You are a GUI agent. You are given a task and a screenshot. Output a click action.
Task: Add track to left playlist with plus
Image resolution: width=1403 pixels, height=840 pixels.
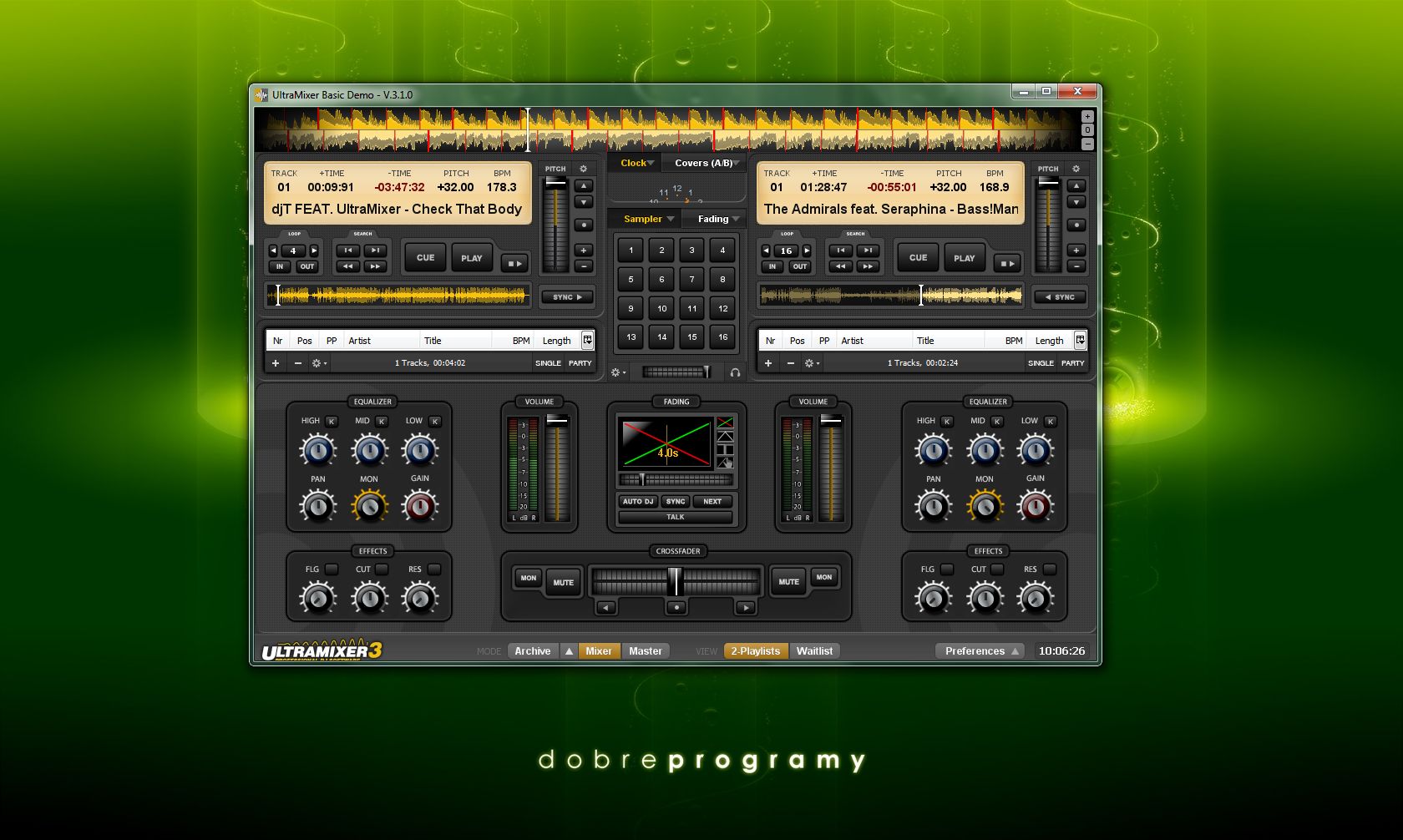[x=276, y=363]
